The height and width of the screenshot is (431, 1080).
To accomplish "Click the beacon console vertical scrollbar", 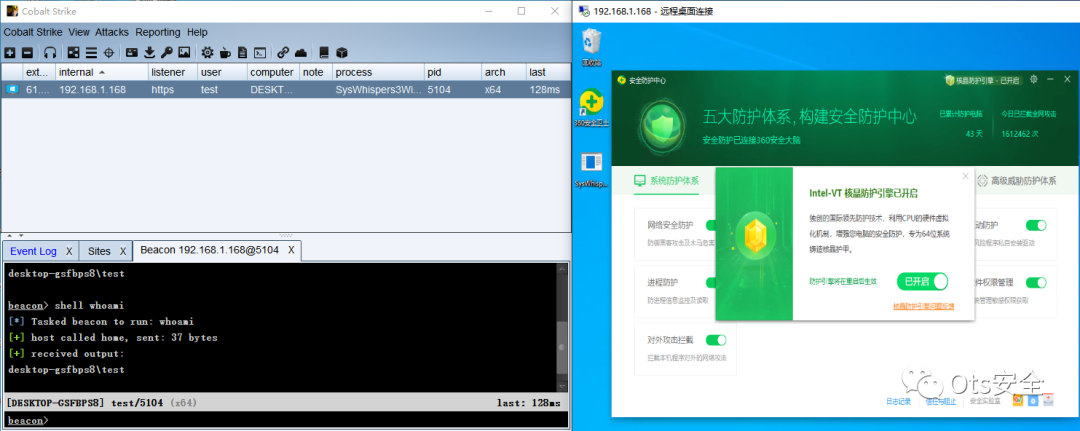I will [x=562, y=327].
